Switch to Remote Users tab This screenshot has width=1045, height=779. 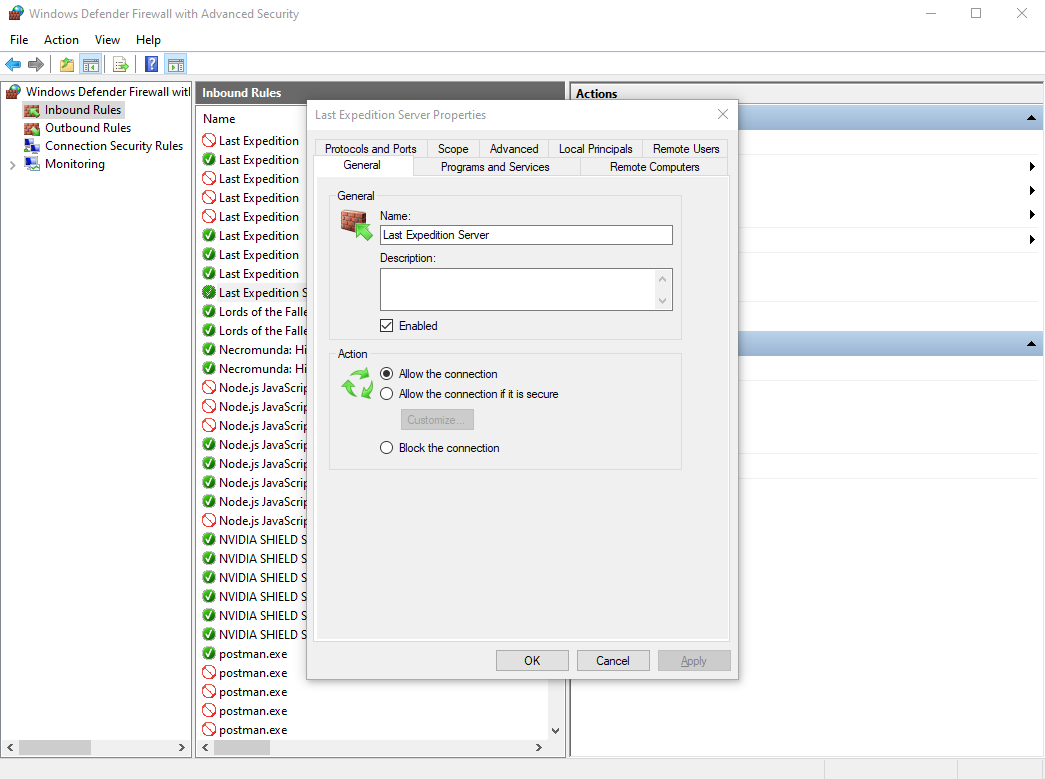686,149
